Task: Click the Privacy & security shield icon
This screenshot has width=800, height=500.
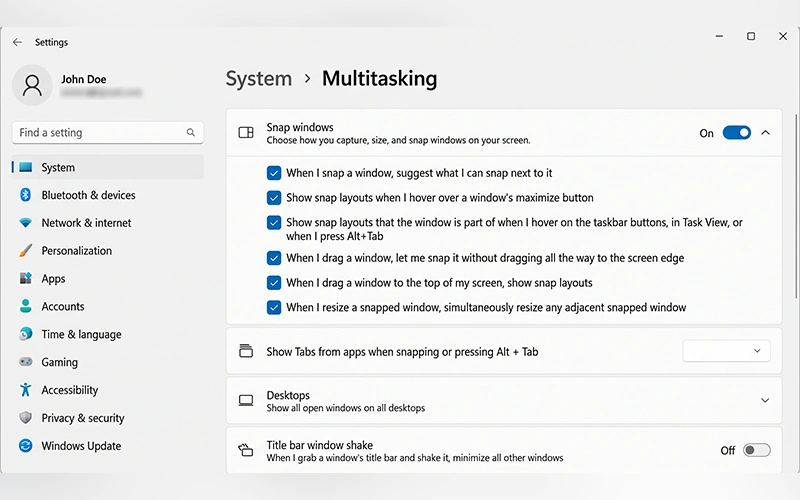Action: tap(26, 418)
